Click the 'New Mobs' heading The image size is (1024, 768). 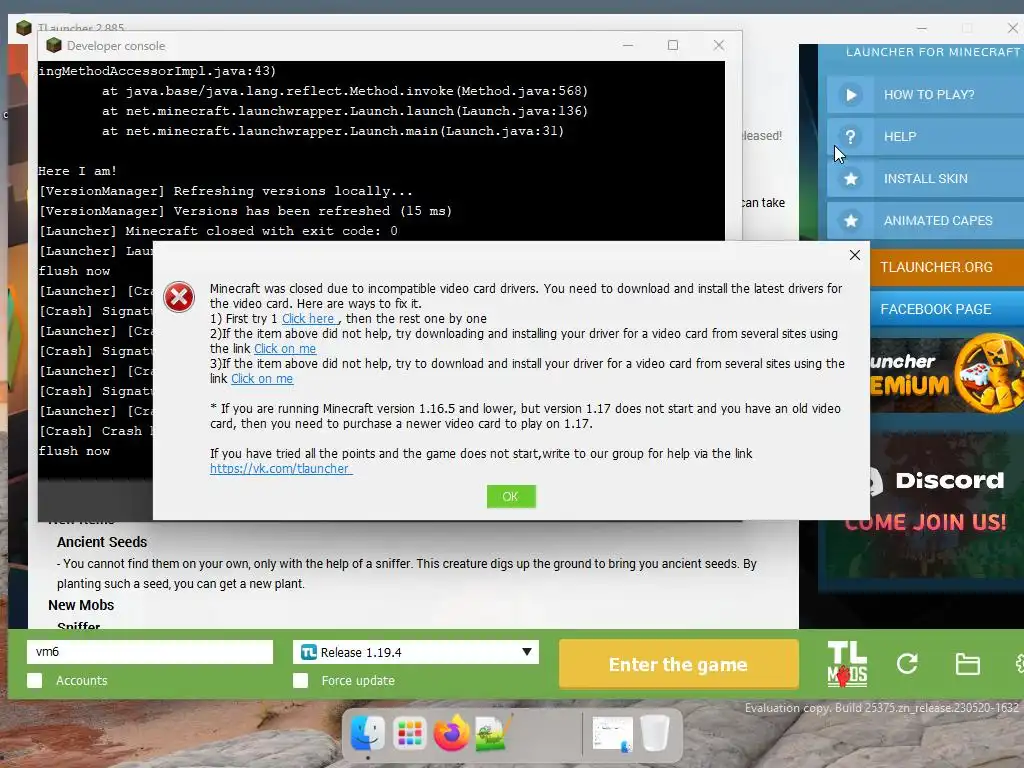pyautogui.click(x=81, y=605)
